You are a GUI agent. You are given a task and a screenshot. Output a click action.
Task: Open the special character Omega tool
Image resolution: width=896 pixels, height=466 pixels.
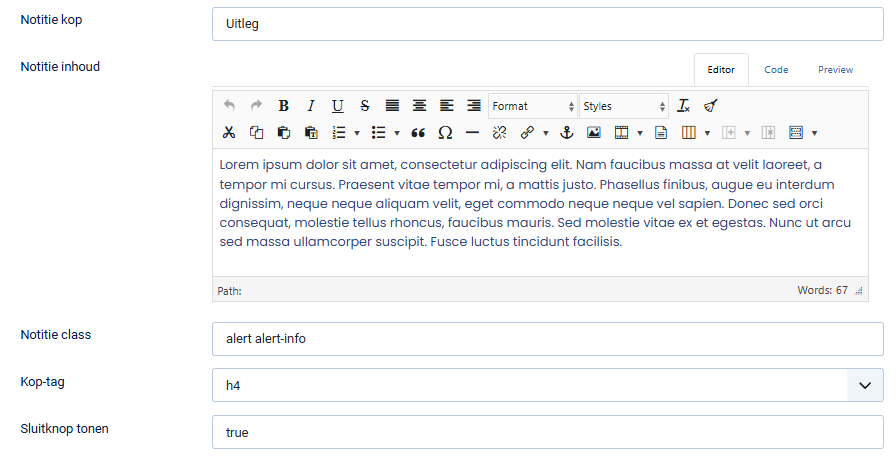click(445, 132)
